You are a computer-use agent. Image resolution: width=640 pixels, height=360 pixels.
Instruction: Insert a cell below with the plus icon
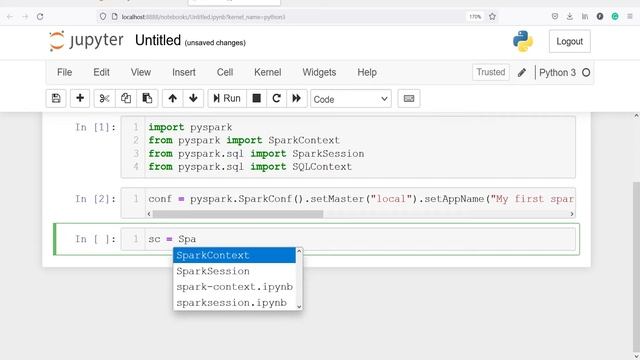tap(80, 98)
